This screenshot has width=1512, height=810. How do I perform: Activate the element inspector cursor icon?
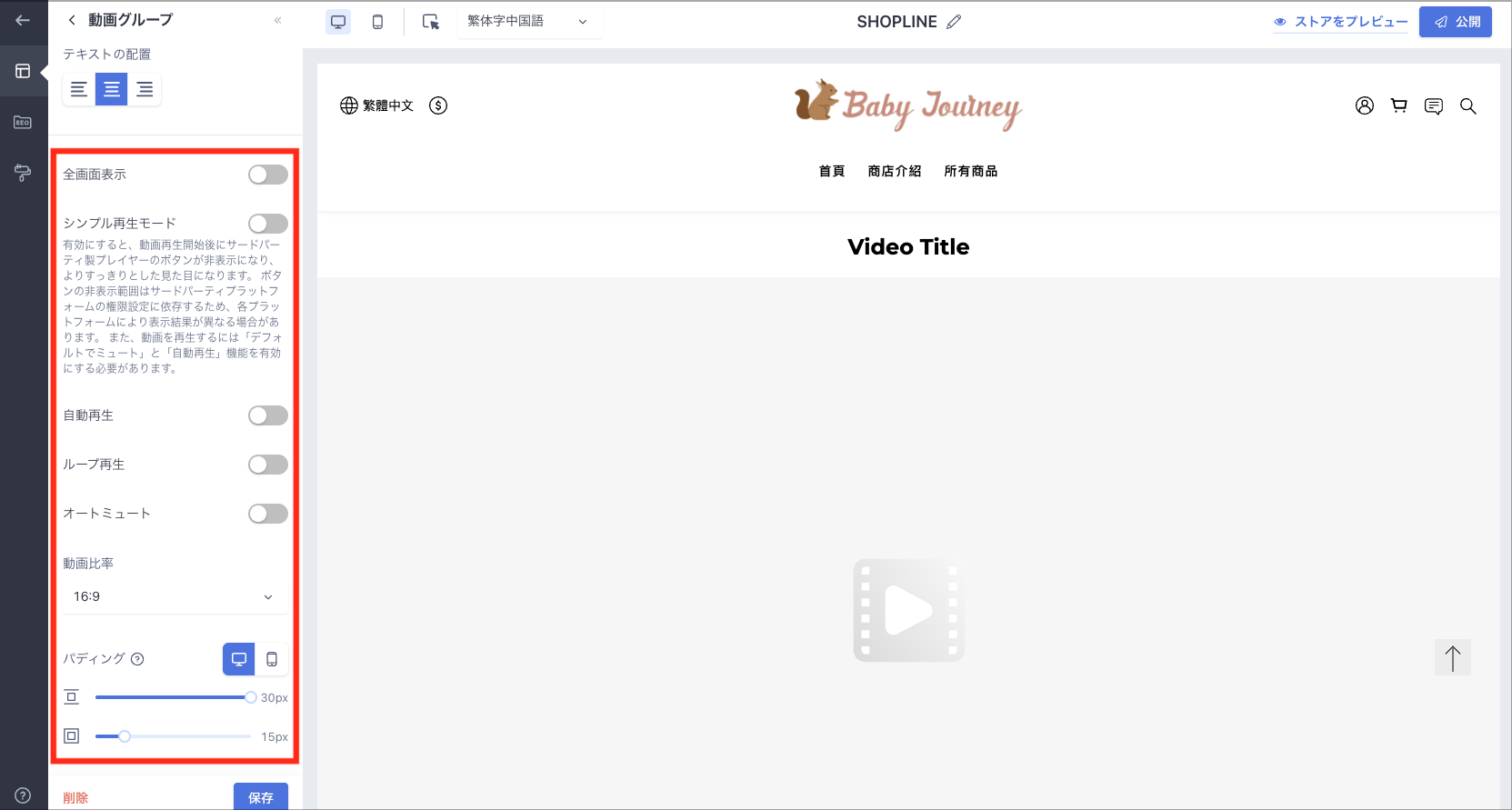(431, 22)
